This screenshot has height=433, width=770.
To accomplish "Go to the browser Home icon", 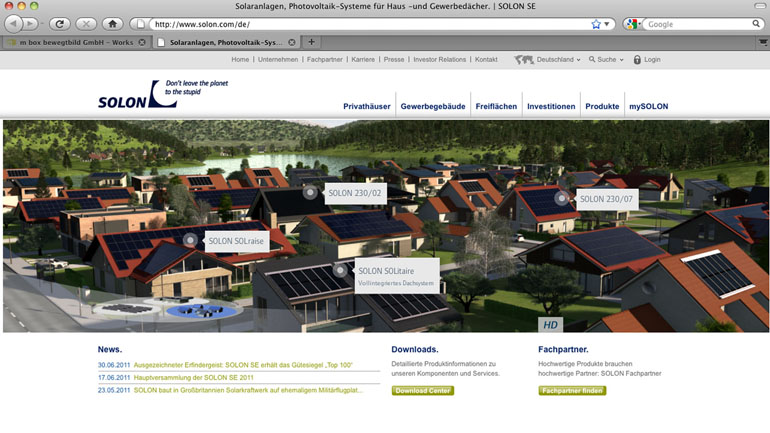I will [112, 24].
